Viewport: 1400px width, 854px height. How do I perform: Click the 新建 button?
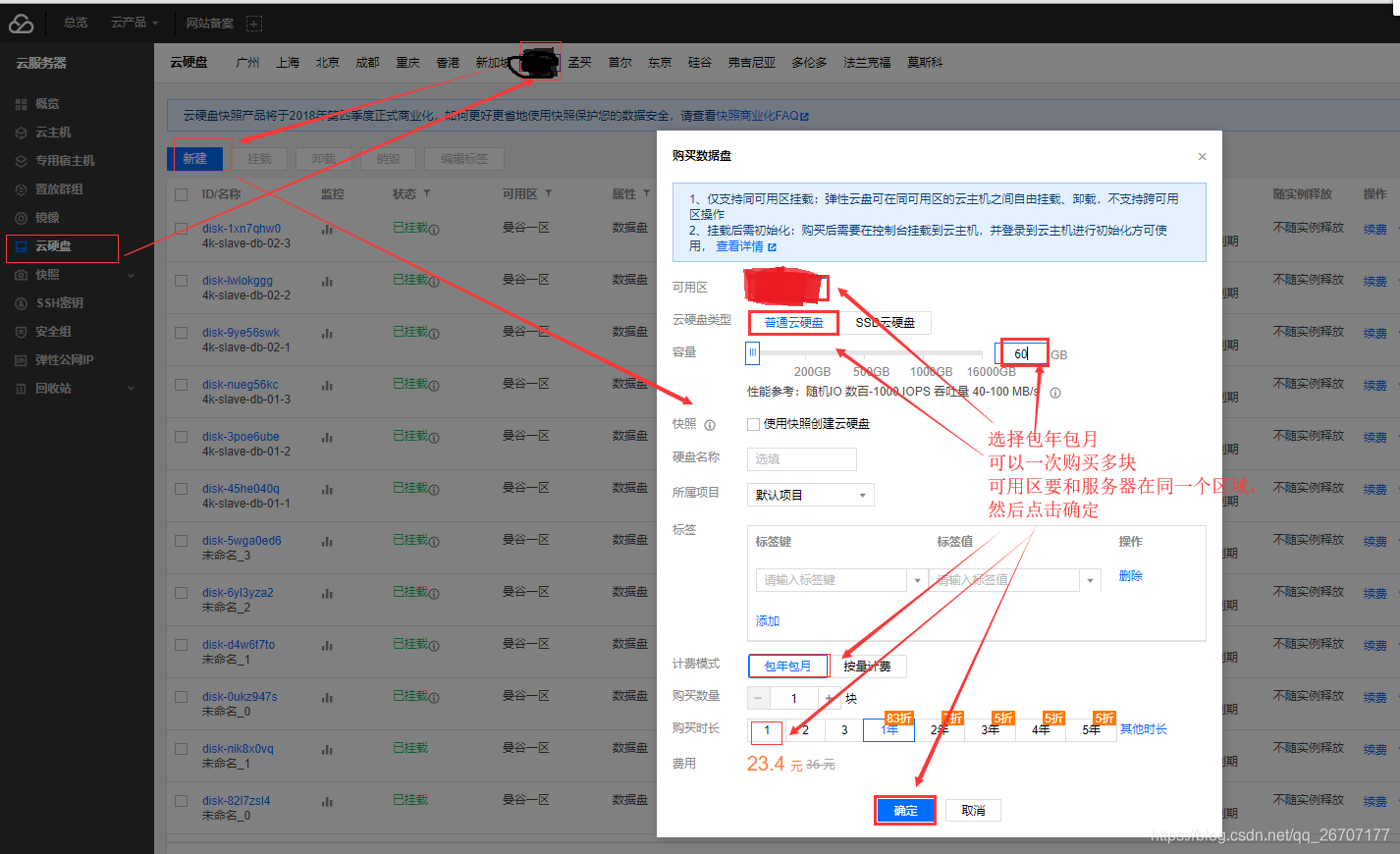(x=195, y=159)
